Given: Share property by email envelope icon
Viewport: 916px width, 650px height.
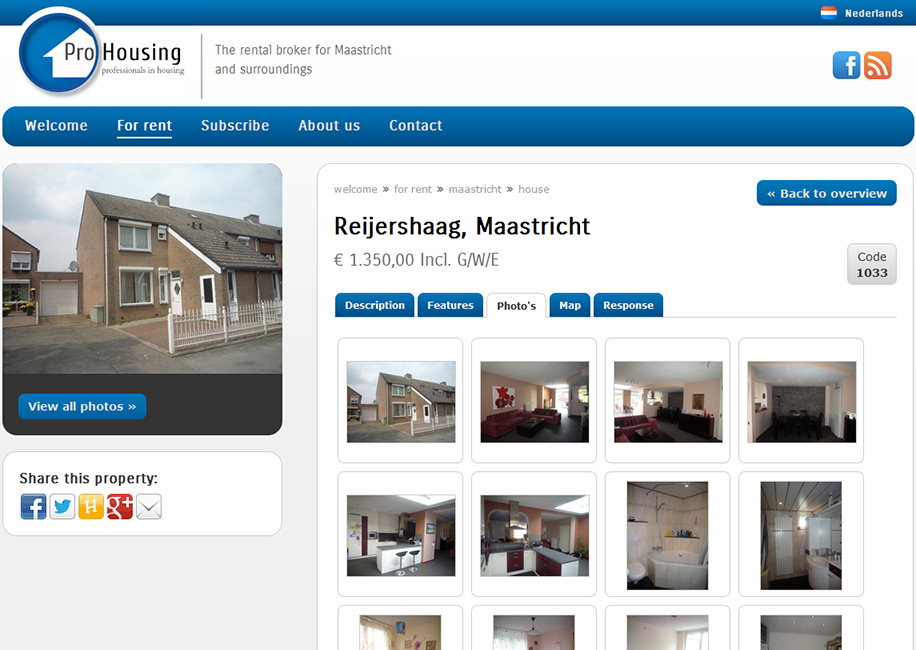Looking at the screenshot, I should [x=148, y=506].
